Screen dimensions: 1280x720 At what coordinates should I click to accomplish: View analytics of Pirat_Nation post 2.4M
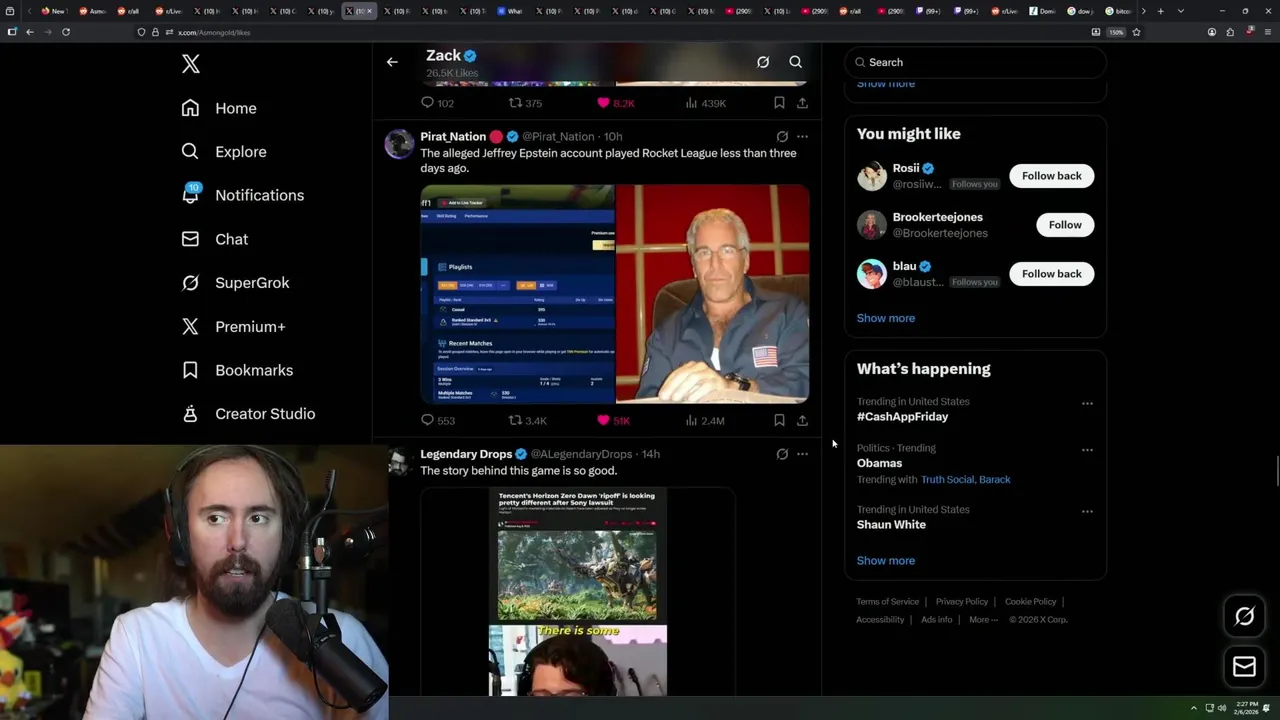pos(705,421)
